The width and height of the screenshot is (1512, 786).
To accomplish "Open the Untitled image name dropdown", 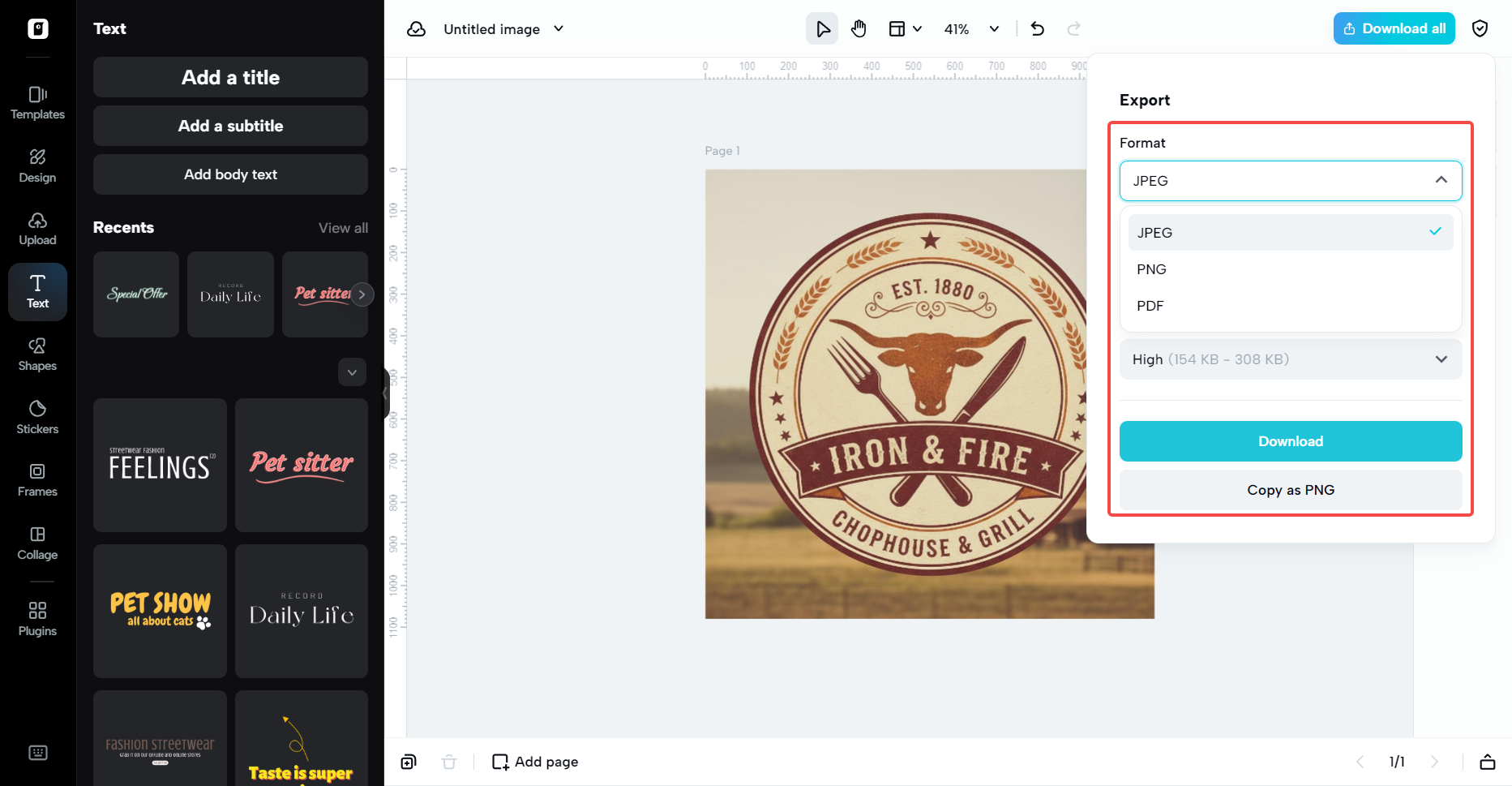I will [503, 29].
